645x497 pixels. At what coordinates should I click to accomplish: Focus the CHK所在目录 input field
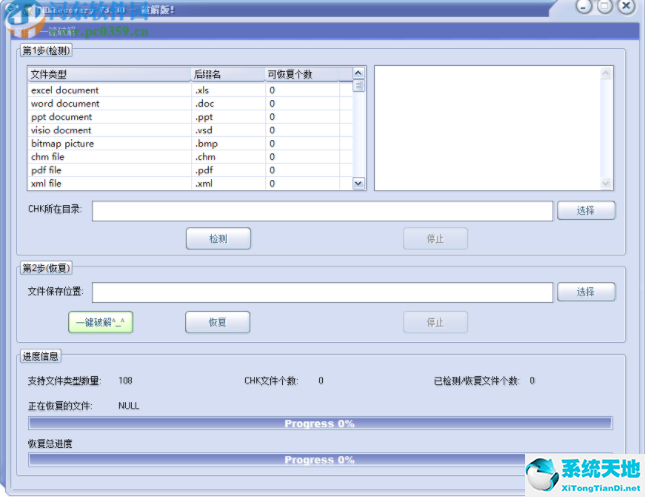click(322, 211)
